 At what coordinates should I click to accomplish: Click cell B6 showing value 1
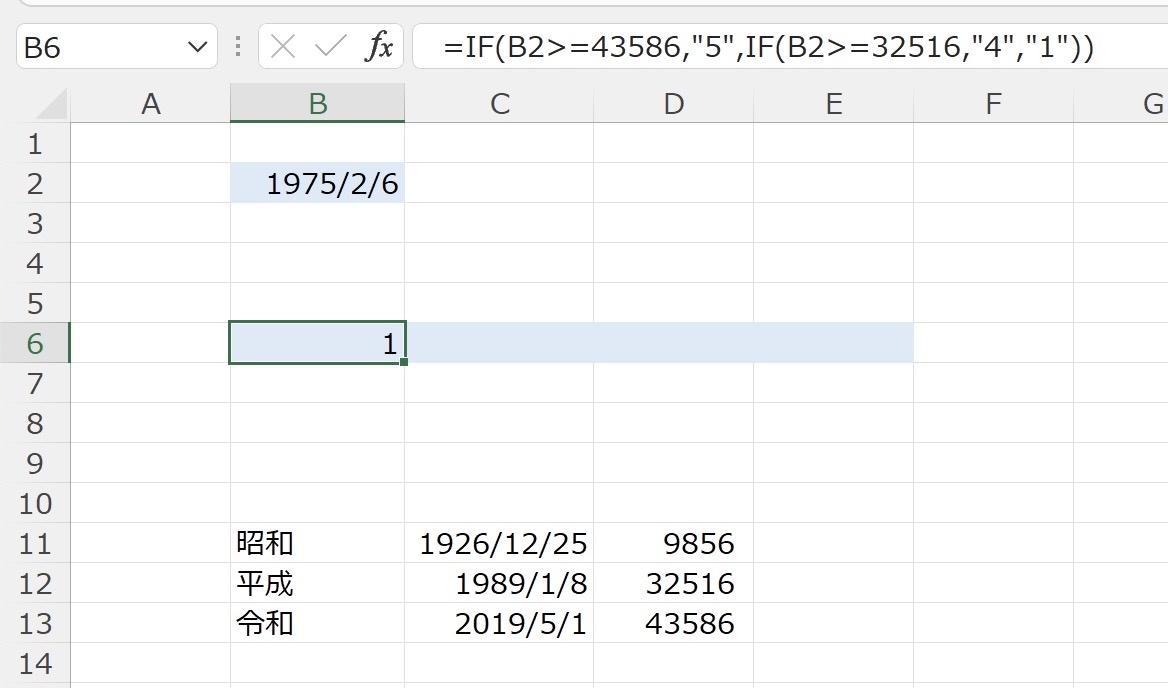(x=317, y=343)
